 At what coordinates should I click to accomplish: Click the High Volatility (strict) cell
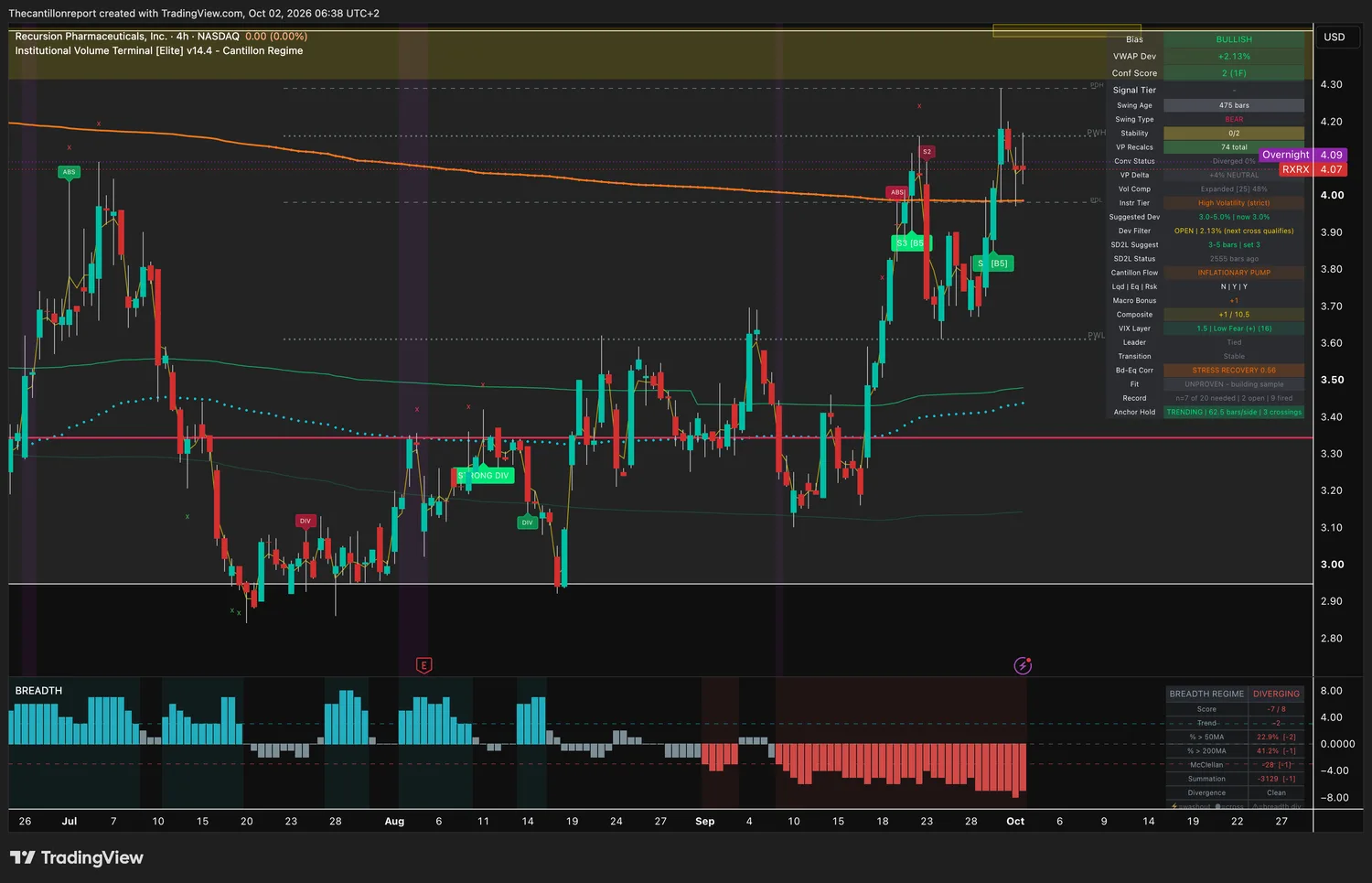[x=1234, y=203]
